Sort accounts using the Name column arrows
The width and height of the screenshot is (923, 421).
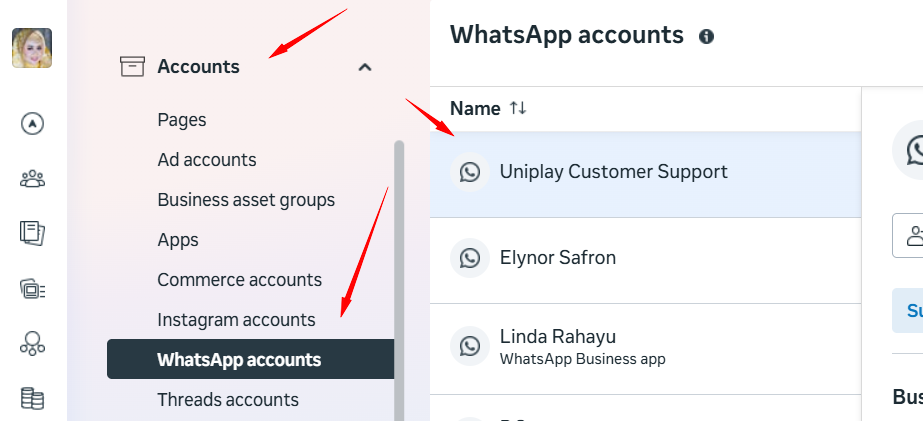[x=518, y=108]
